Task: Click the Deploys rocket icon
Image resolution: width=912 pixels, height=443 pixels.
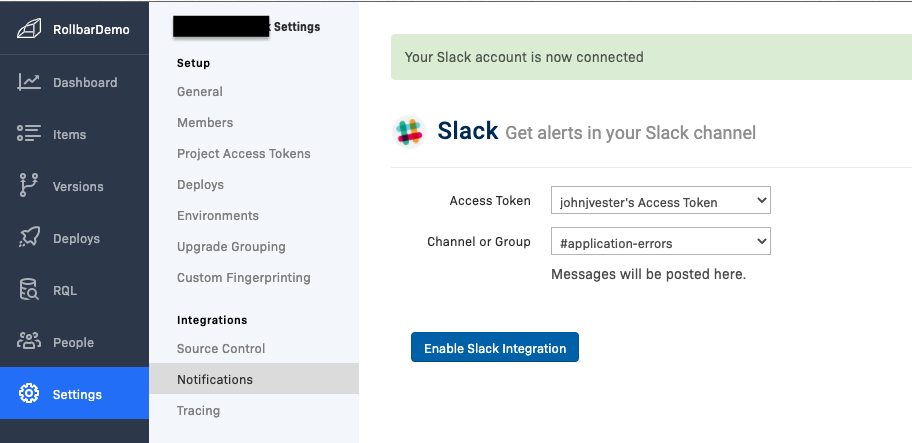Action: pos(29,238)
